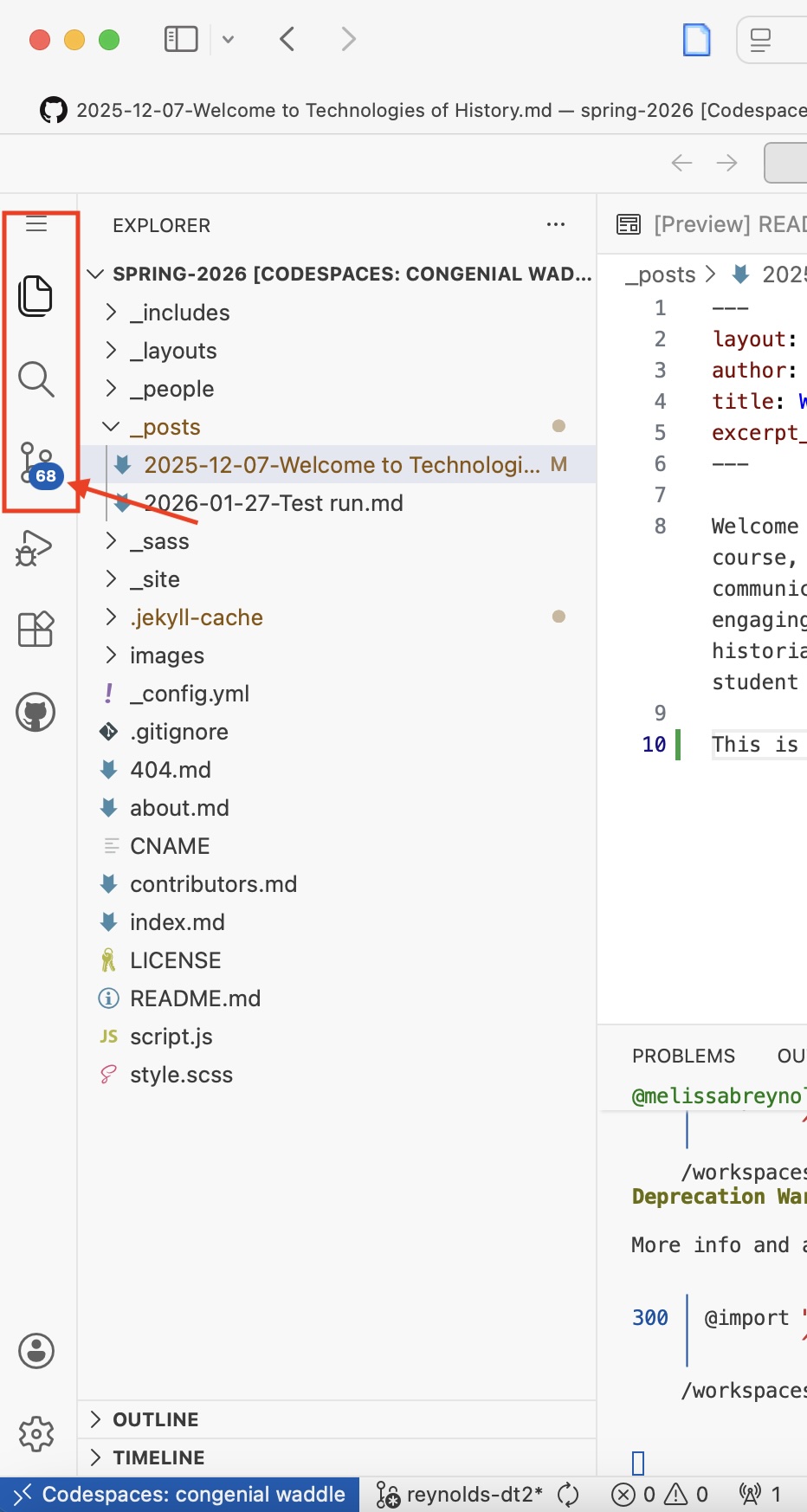Click the reynolds-dt2 branch indicator
Screen dimensions: 807x1512
[460, 1495]
